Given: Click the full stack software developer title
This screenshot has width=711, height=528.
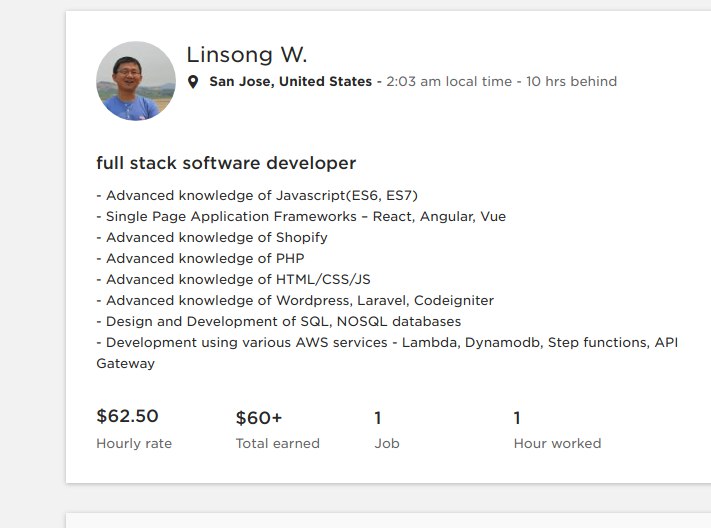Looking at the screenshot, I should coord(226,163).
